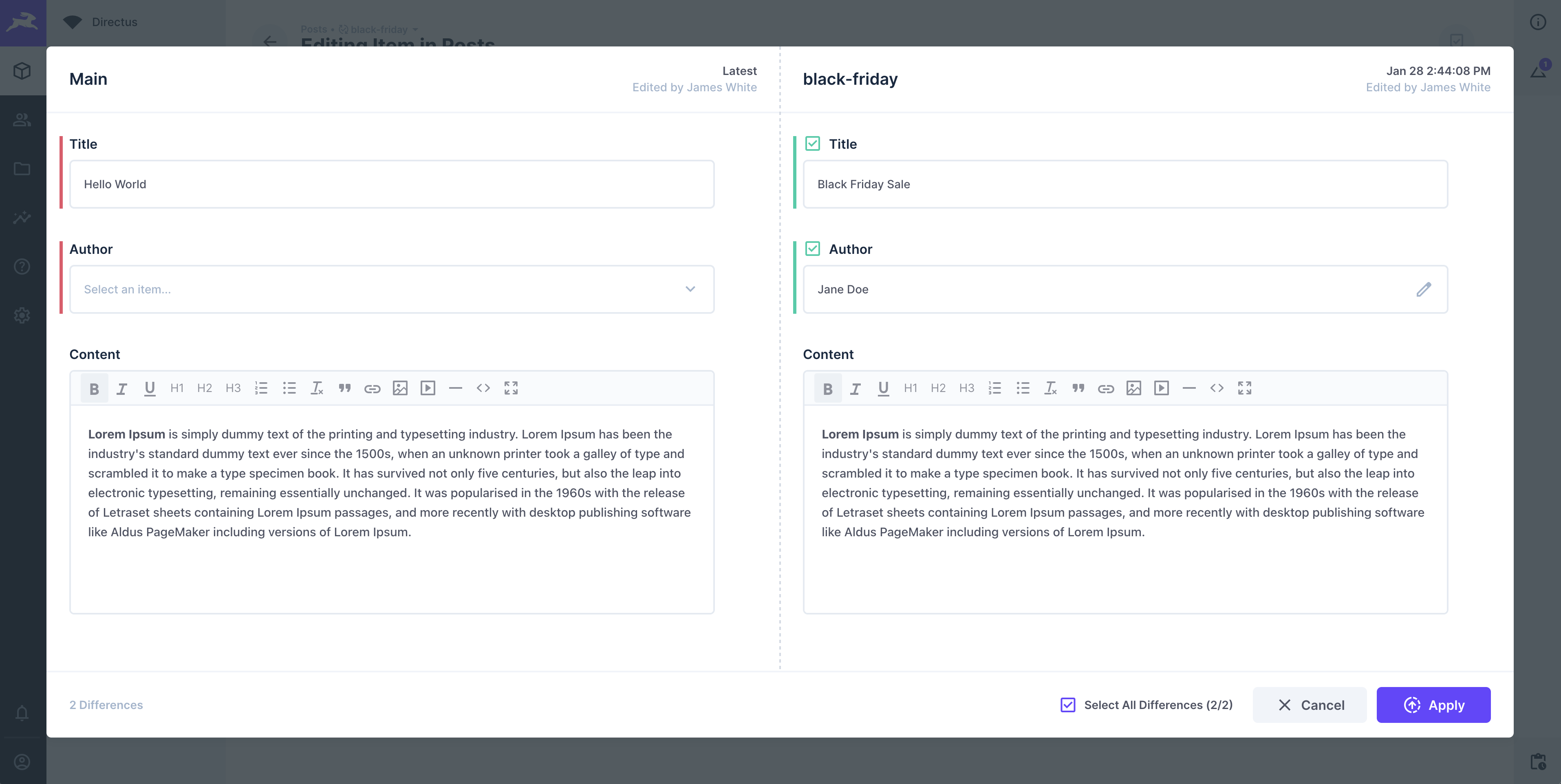Image resolution: width=1561 pixels, height=784 pixels.
Task: Select the underline icon in the left toolbar
Action: click(150, 388)
